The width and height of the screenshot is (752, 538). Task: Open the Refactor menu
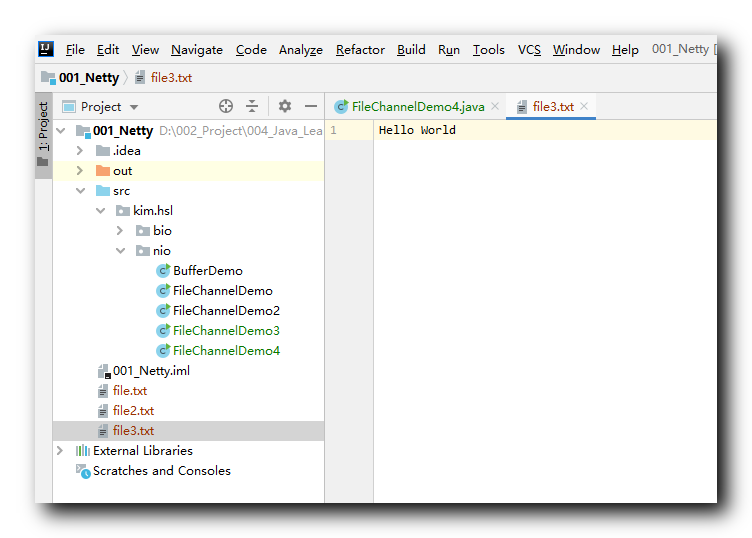pos(360,50)
